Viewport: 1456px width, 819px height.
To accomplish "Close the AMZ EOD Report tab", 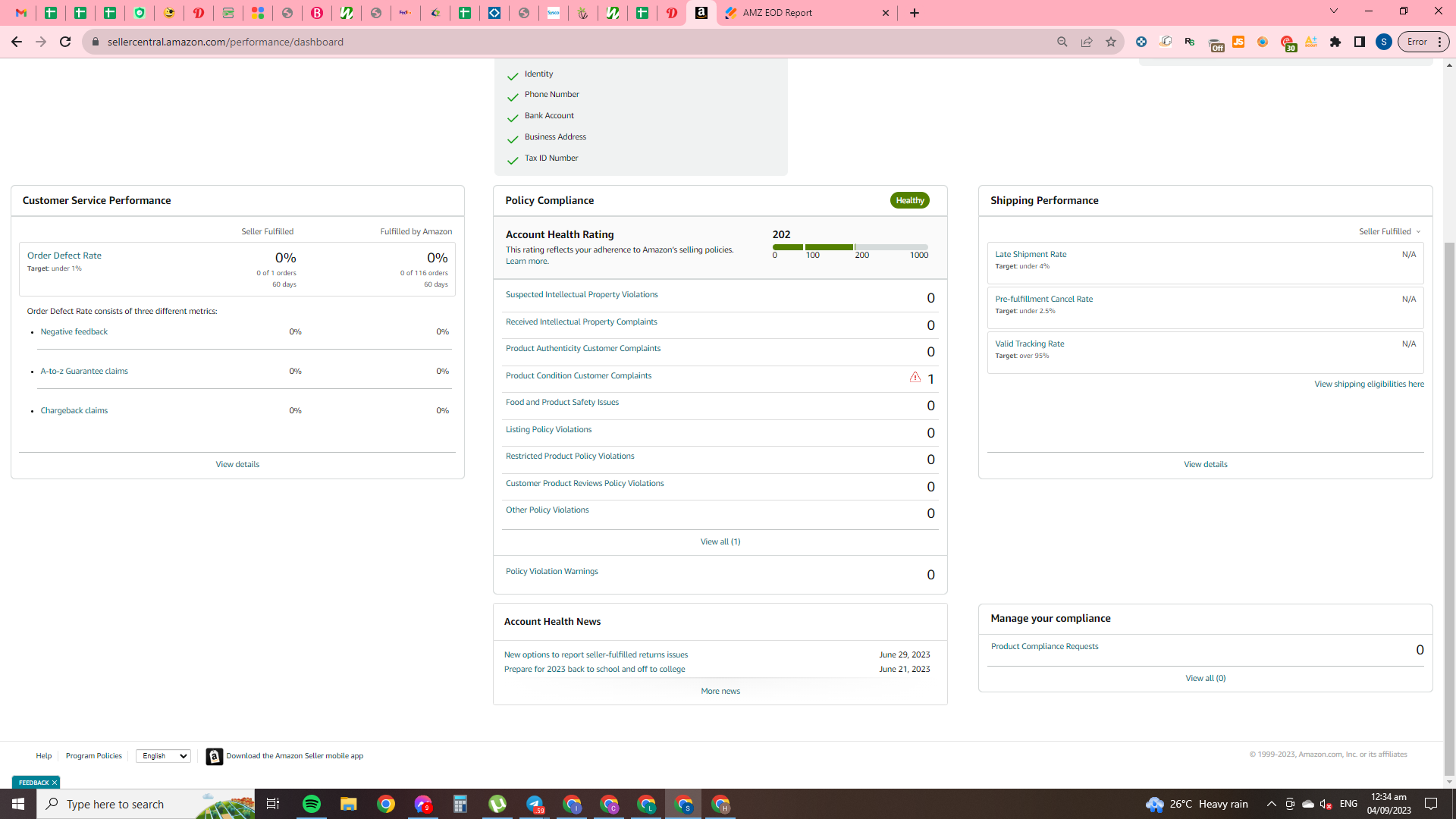I will [x=885, y=13].
